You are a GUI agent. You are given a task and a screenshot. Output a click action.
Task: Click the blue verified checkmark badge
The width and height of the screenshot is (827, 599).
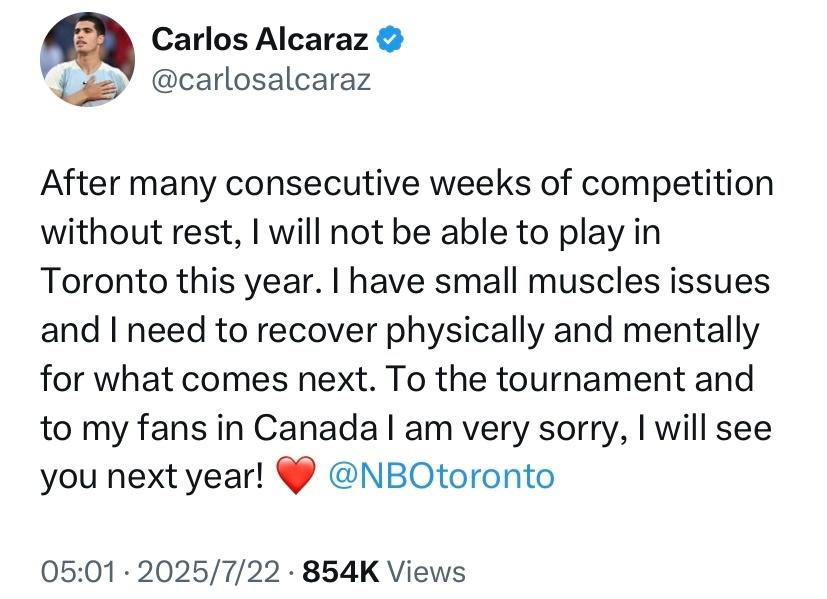coord(390,40)
